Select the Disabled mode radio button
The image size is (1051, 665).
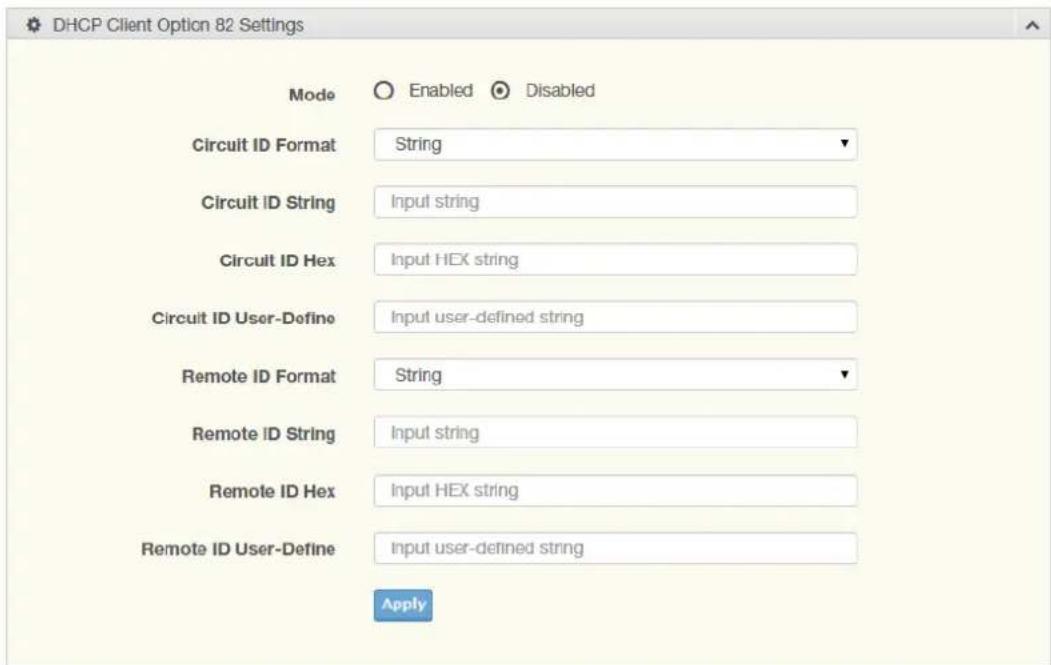pos(500,90)
